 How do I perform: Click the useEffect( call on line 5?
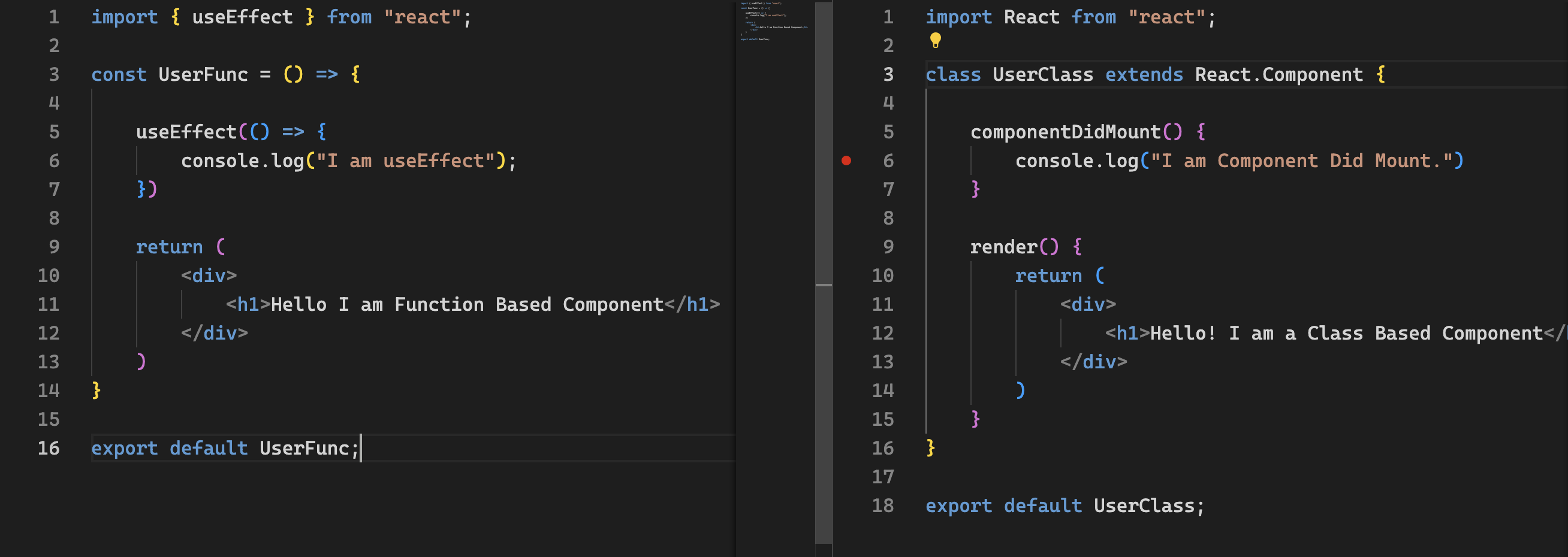tap(191, 132)
